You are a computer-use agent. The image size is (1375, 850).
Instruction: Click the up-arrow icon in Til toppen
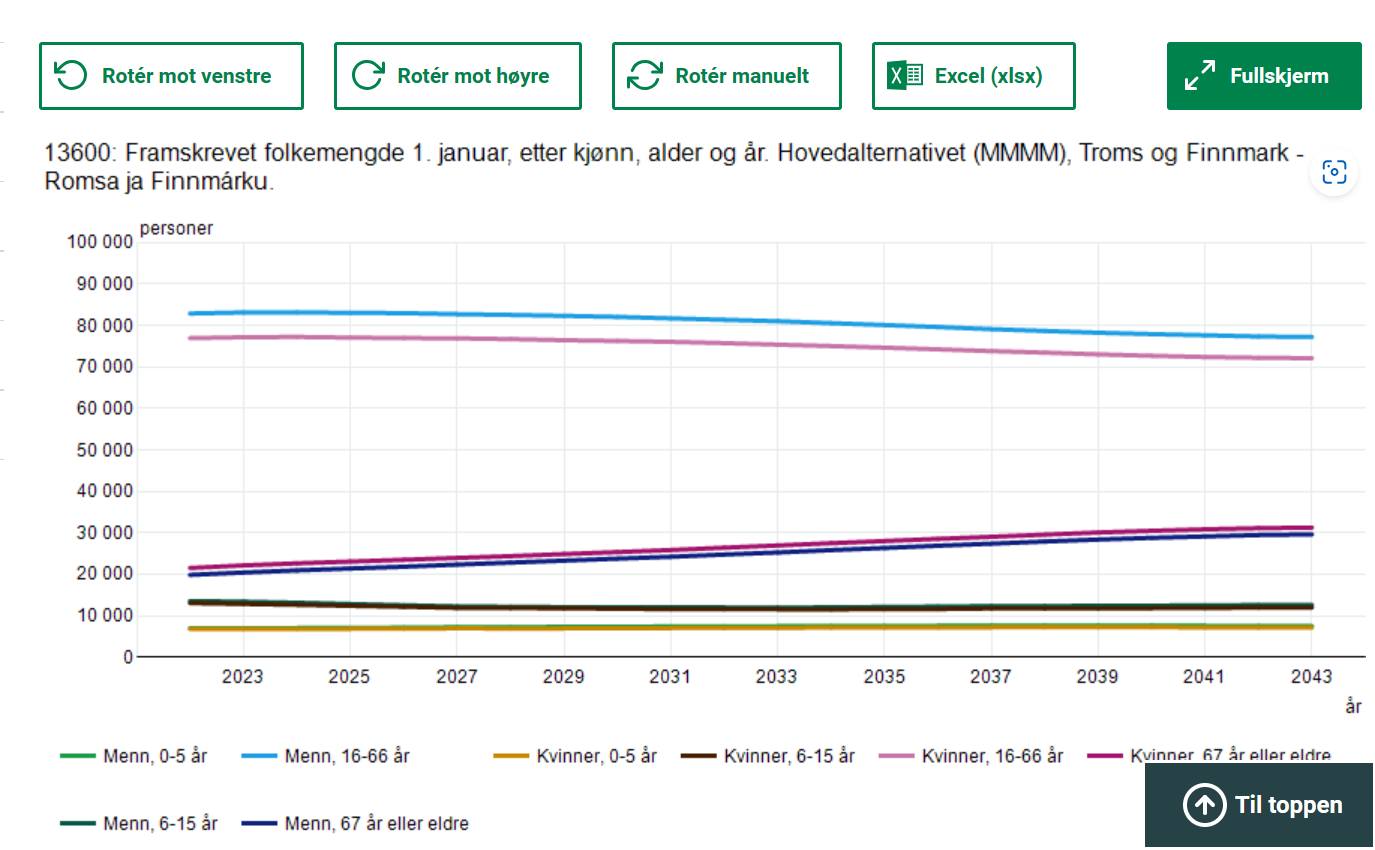1203,805
